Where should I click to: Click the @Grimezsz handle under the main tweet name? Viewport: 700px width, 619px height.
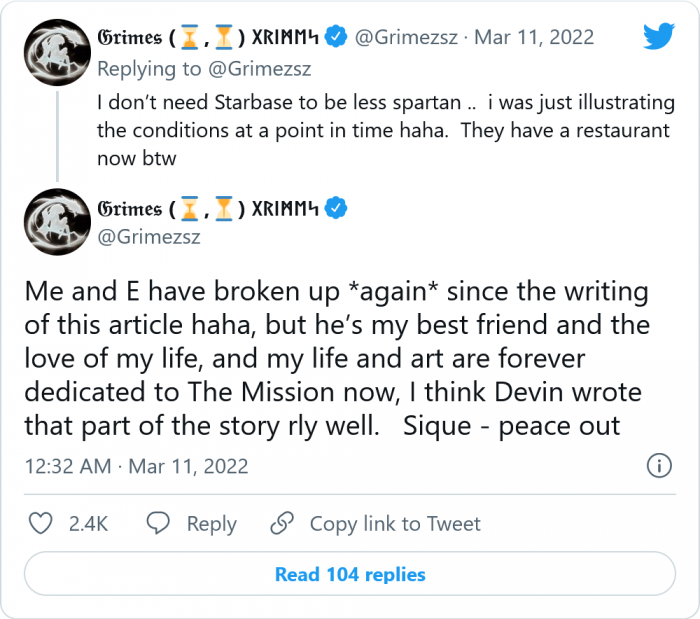(x=148, y=239)
